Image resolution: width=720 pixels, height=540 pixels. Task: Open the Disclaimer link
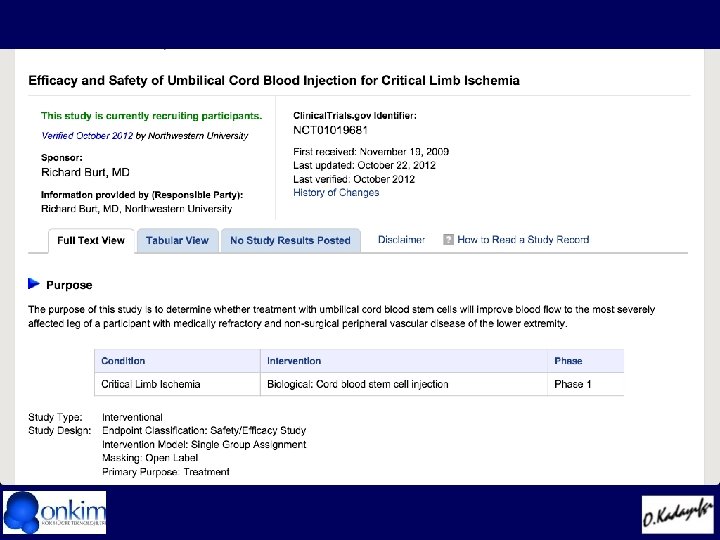[401, 240]
